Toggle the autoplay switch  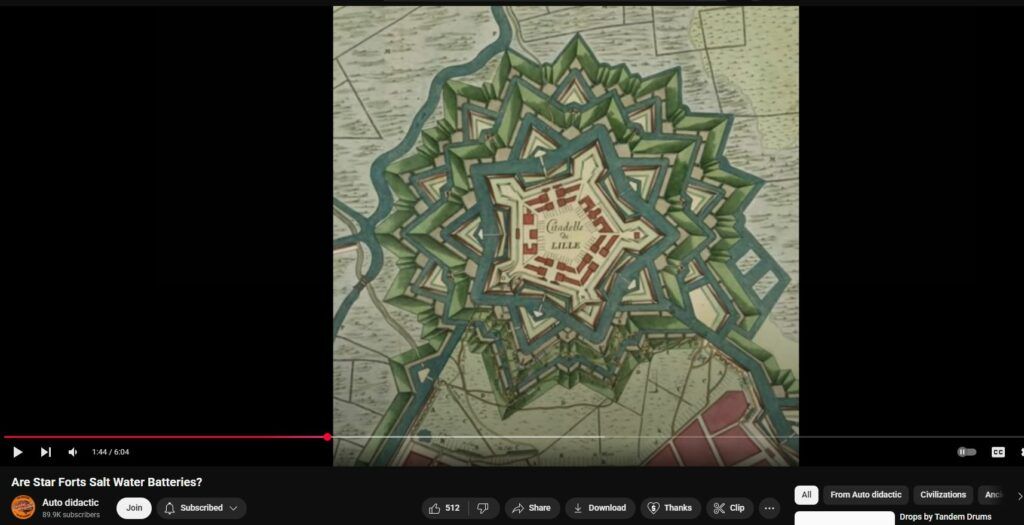point(966,452)
